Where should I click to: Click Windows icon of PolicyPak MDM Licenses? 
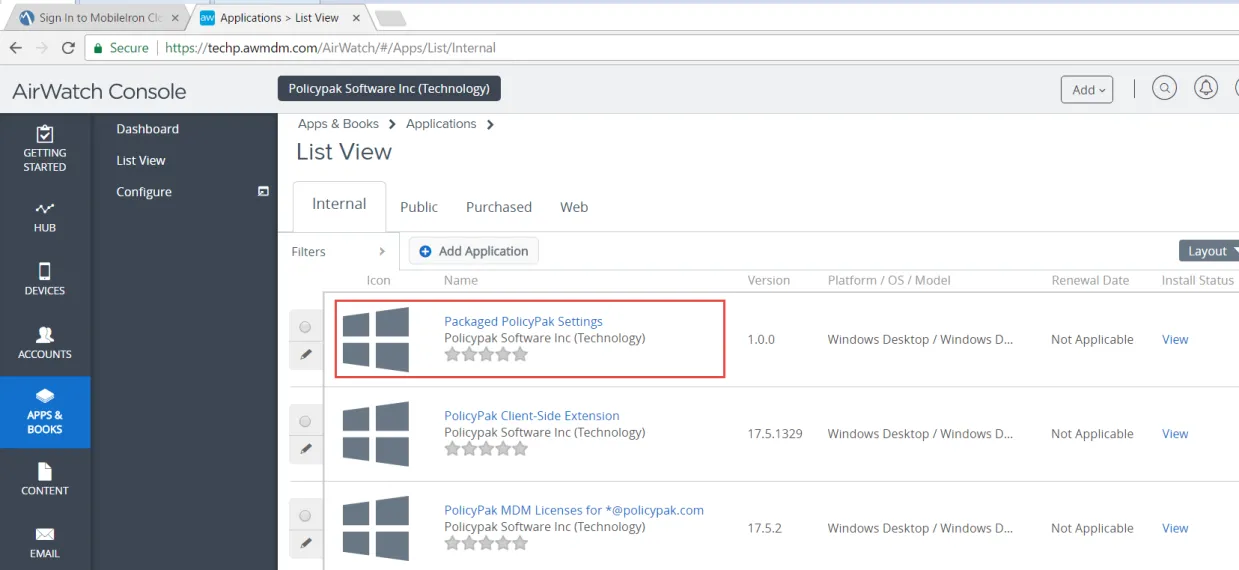pyautogui.click(x=376, y=528)
